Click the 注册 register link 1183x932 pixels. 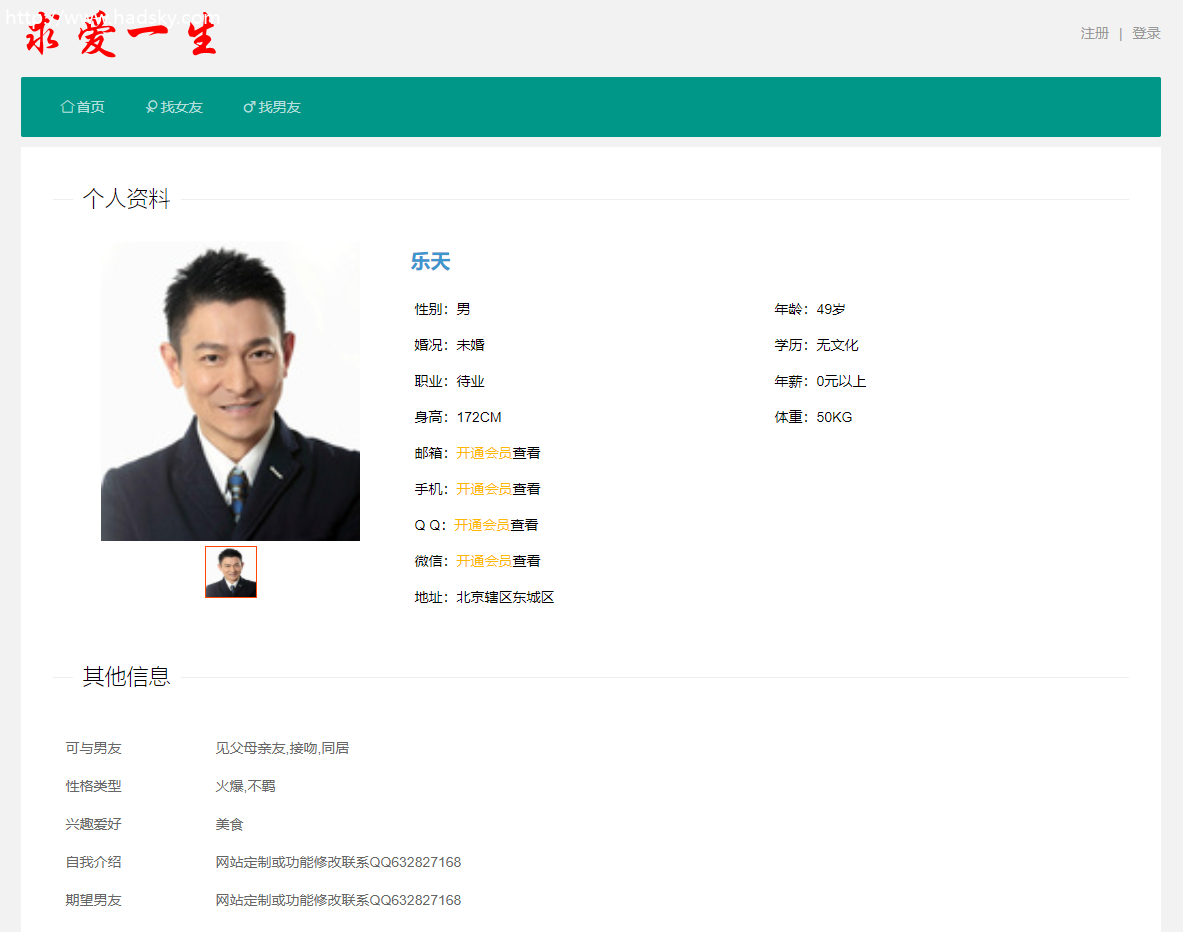pyautogui.click(x=1094, y=33)
